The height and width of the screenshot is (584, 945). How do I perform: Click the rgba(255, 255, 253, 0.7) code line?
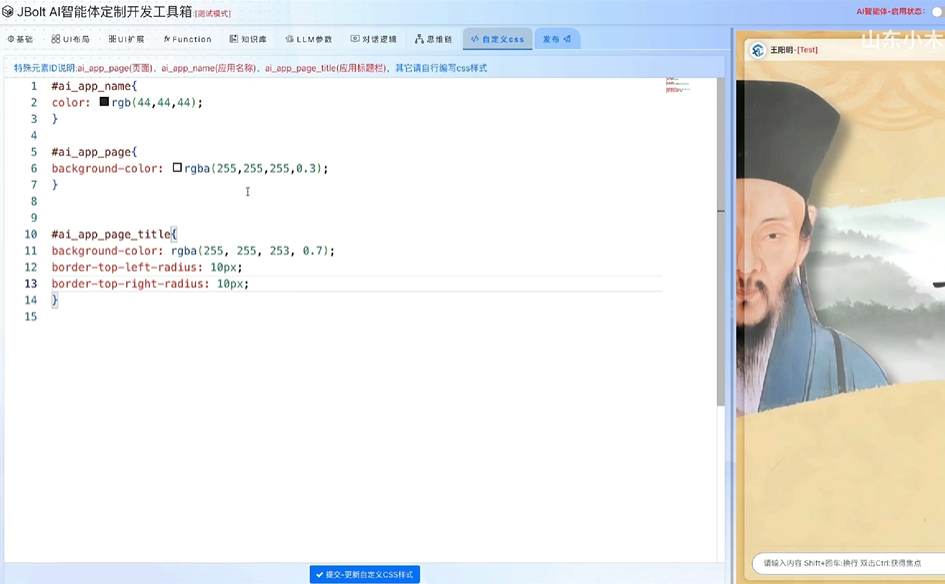click(193, 251)
